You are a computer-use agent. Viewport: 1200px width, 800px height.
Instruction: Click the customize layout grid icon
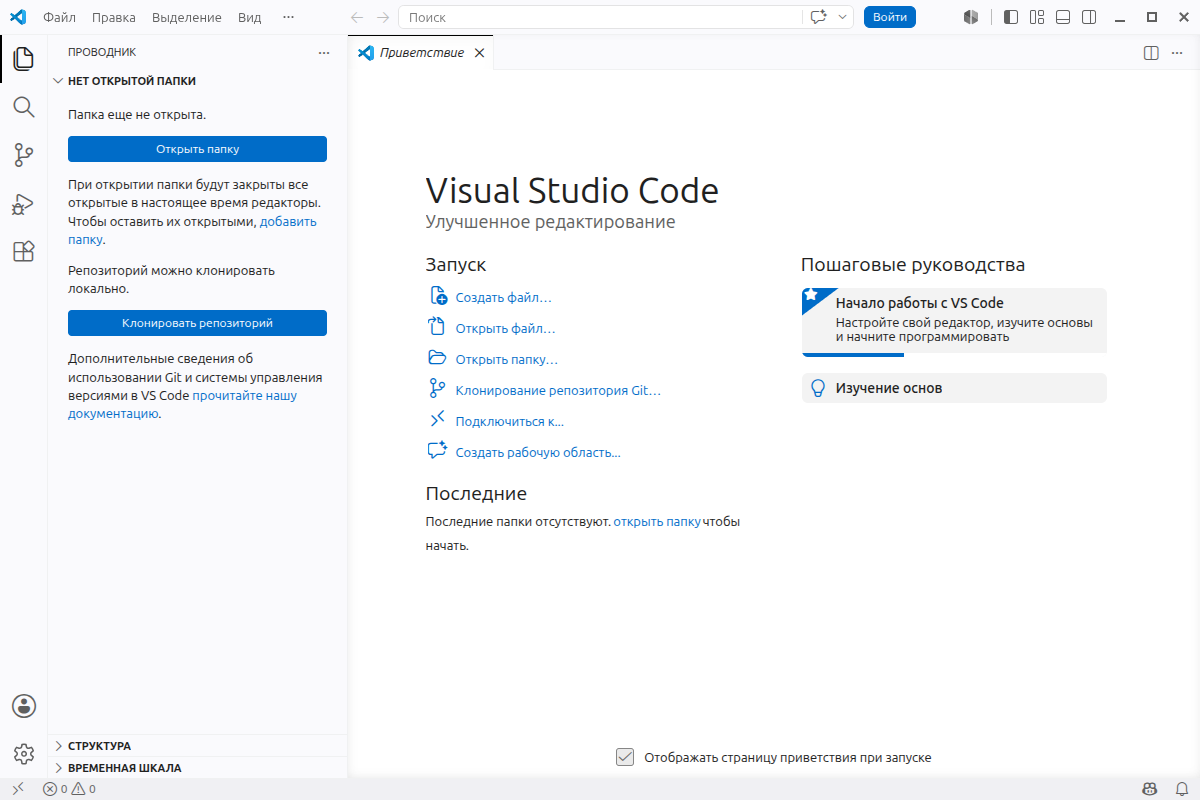1037,17
